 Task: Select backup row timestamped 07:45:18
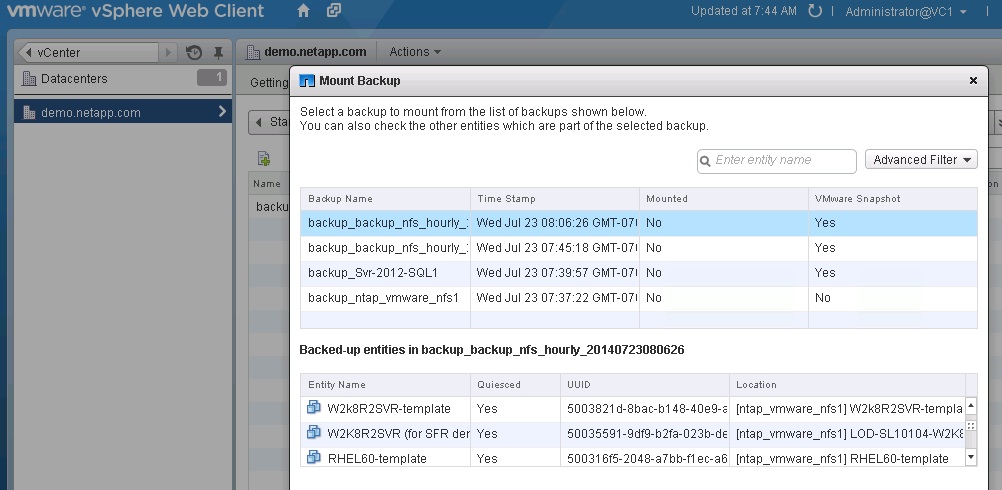tap(639, 248)
